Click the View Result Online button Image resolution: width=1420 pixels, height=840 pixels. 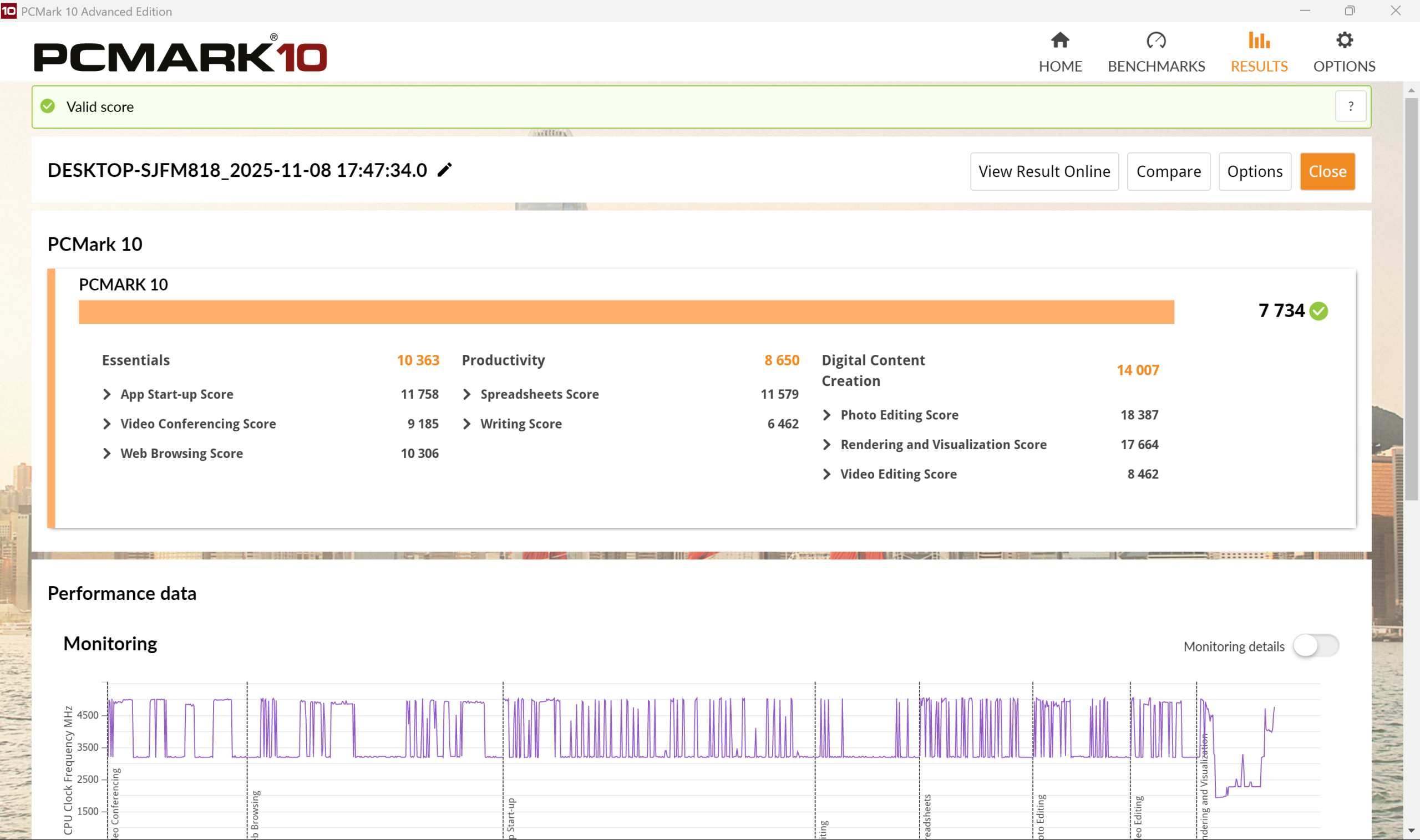pyautogui.click(x=1044, y=171)
